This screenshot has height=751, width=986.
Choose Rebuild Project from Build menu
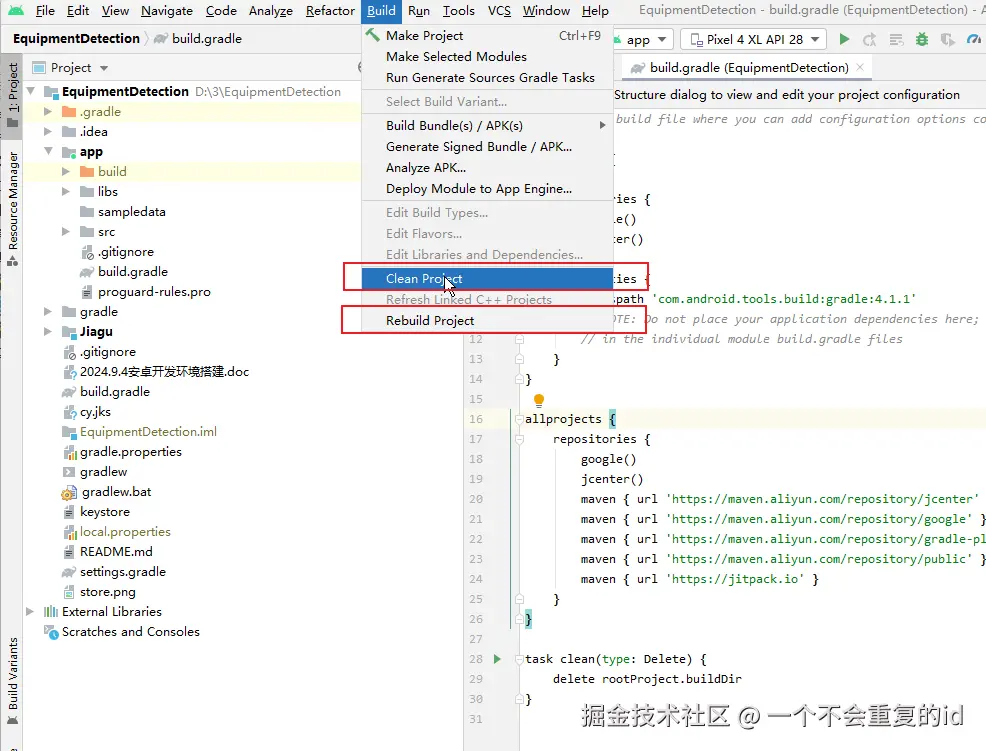487,320
